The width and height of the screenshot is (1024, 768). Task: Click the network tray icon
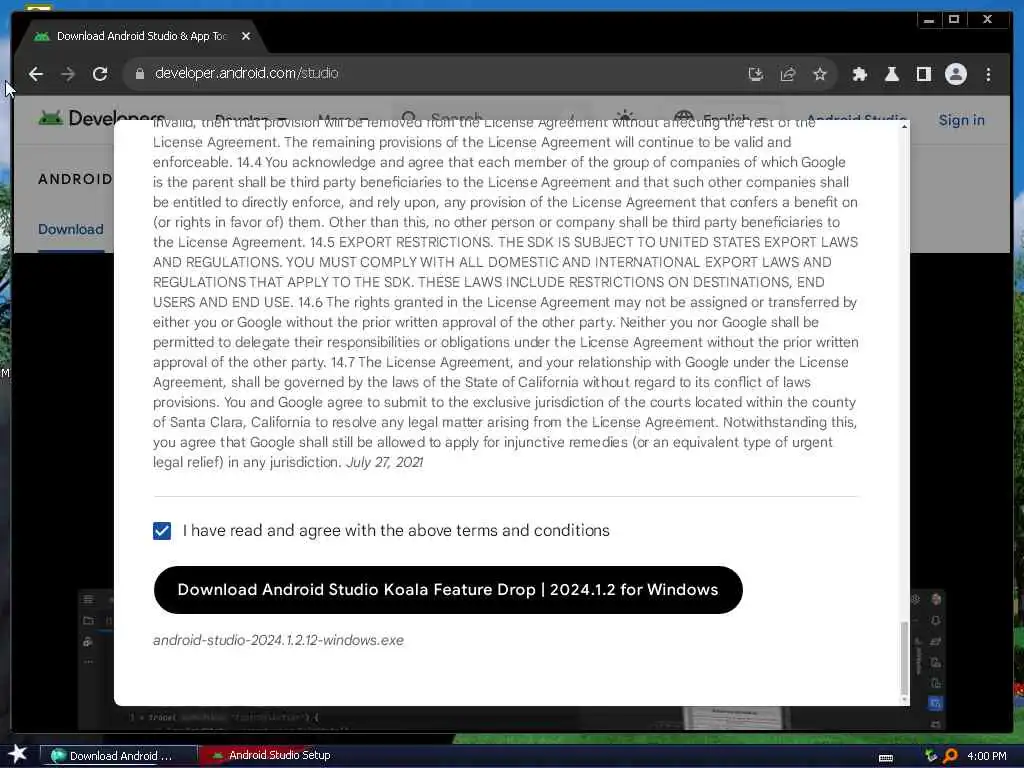[931, 756]
